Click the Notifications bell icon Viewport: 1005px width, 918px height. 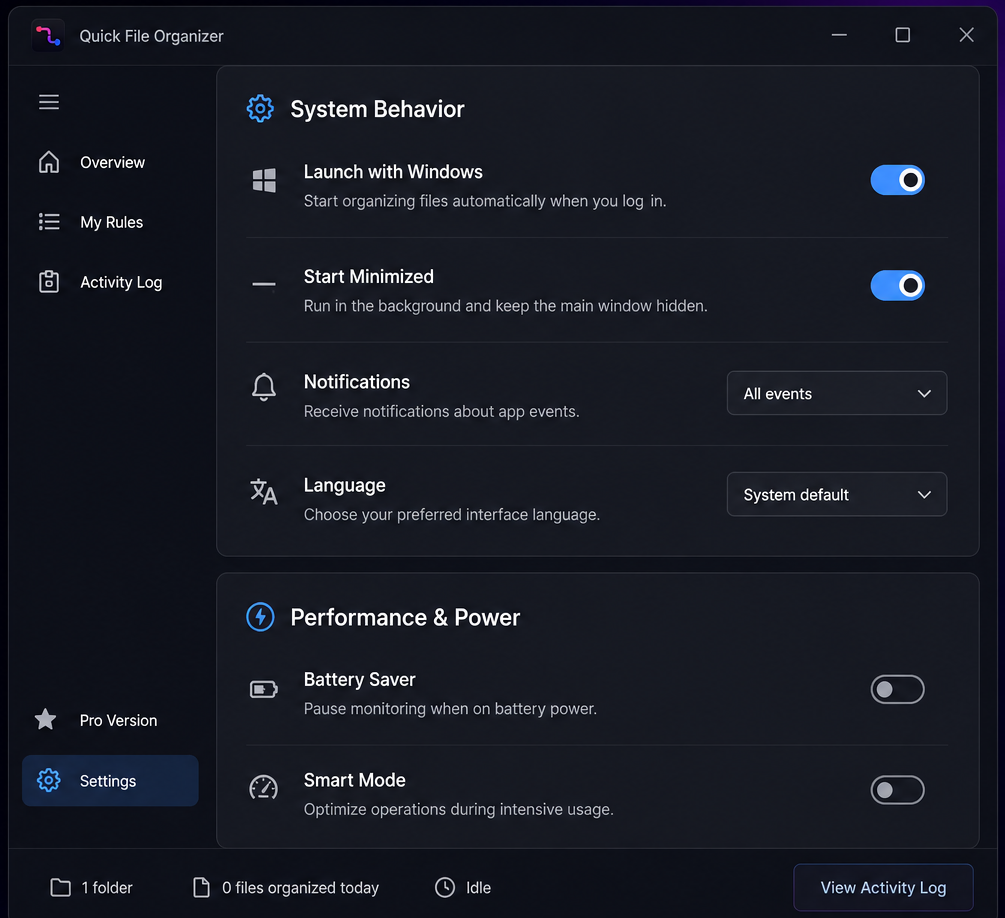(263, 387)
